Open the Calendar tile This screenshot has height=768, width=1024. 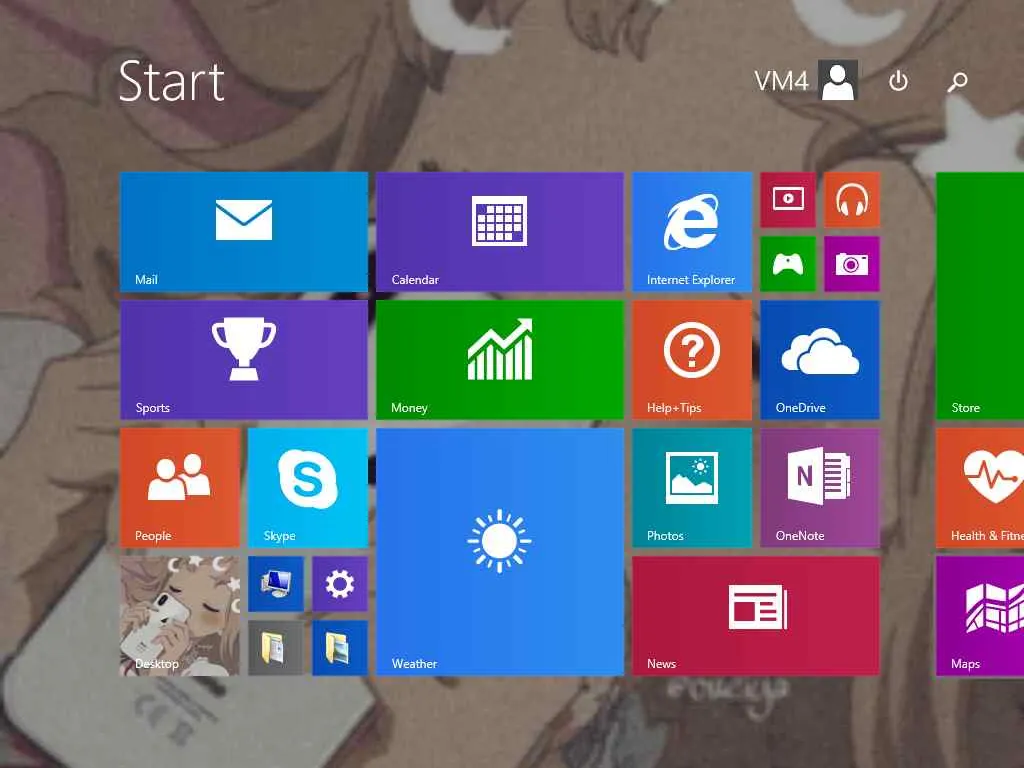(500, 231)
